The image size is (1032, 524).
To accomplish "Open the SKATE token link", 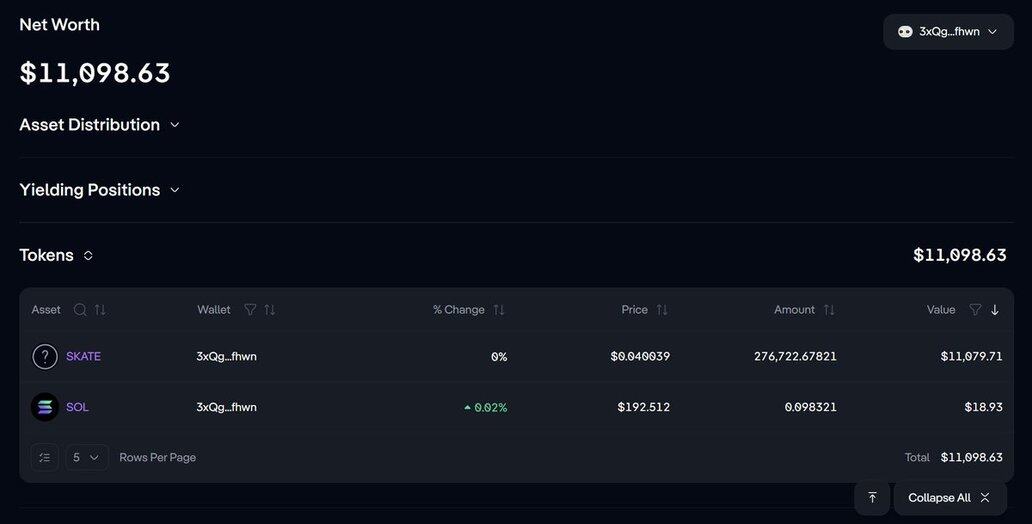I will tap(83, 357).
